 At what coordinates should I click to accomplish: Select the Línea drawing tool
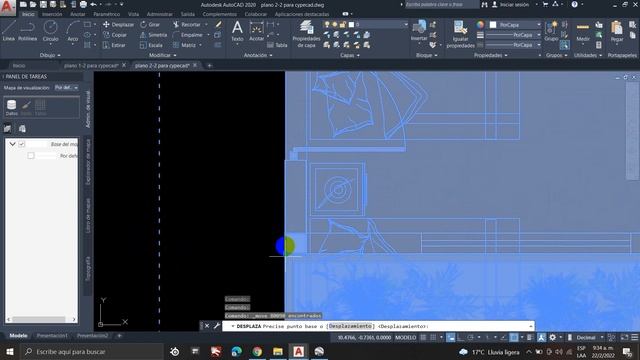tap(9, 31)
